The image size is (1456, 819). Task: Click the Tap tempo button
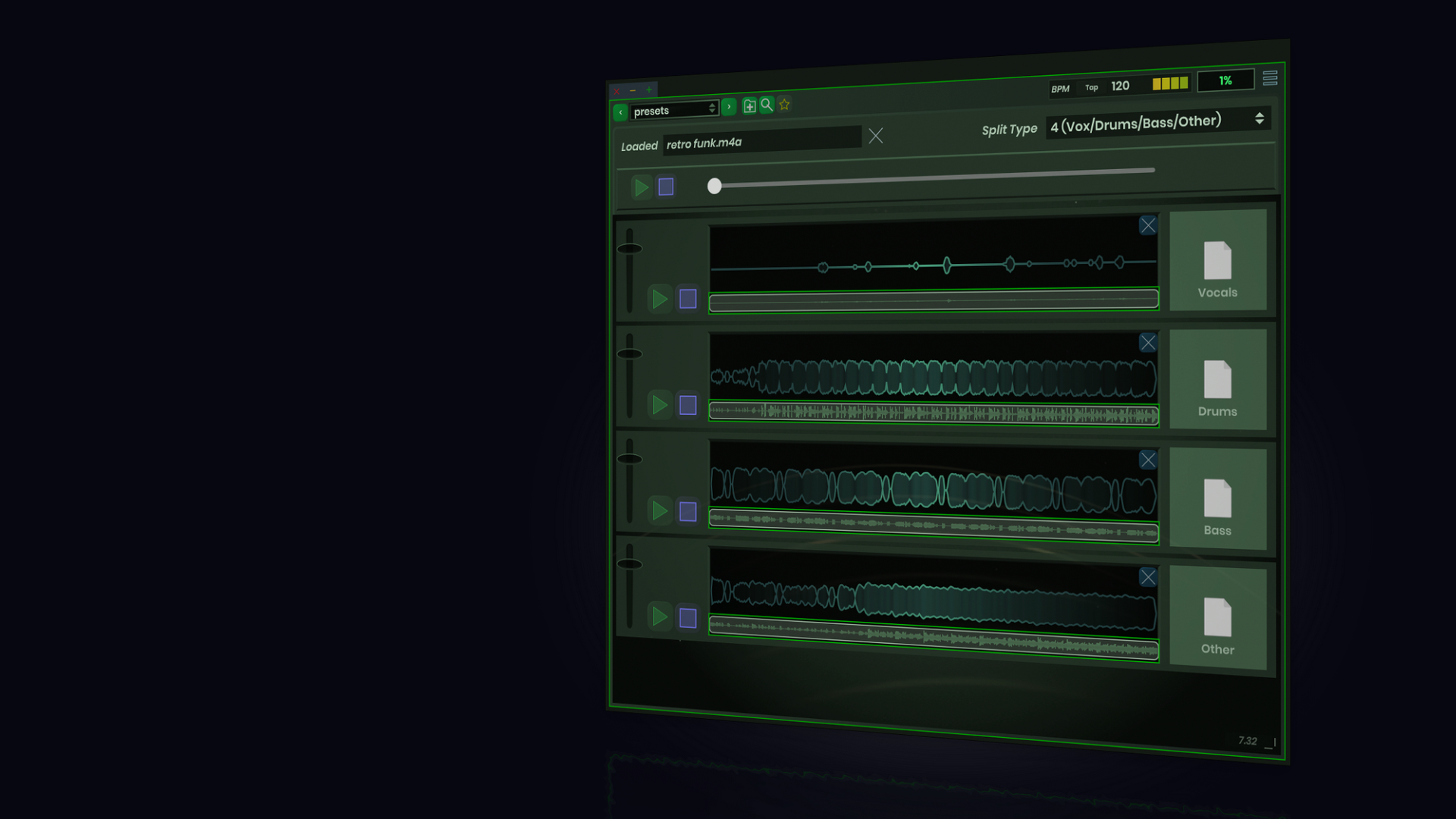coord(1091,87)
